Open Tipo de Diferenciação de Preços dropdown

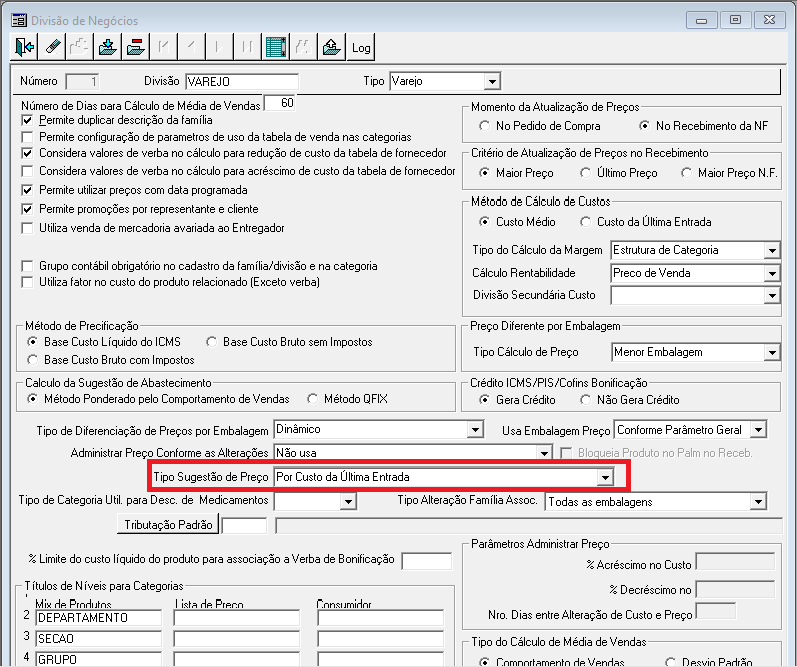475,430
